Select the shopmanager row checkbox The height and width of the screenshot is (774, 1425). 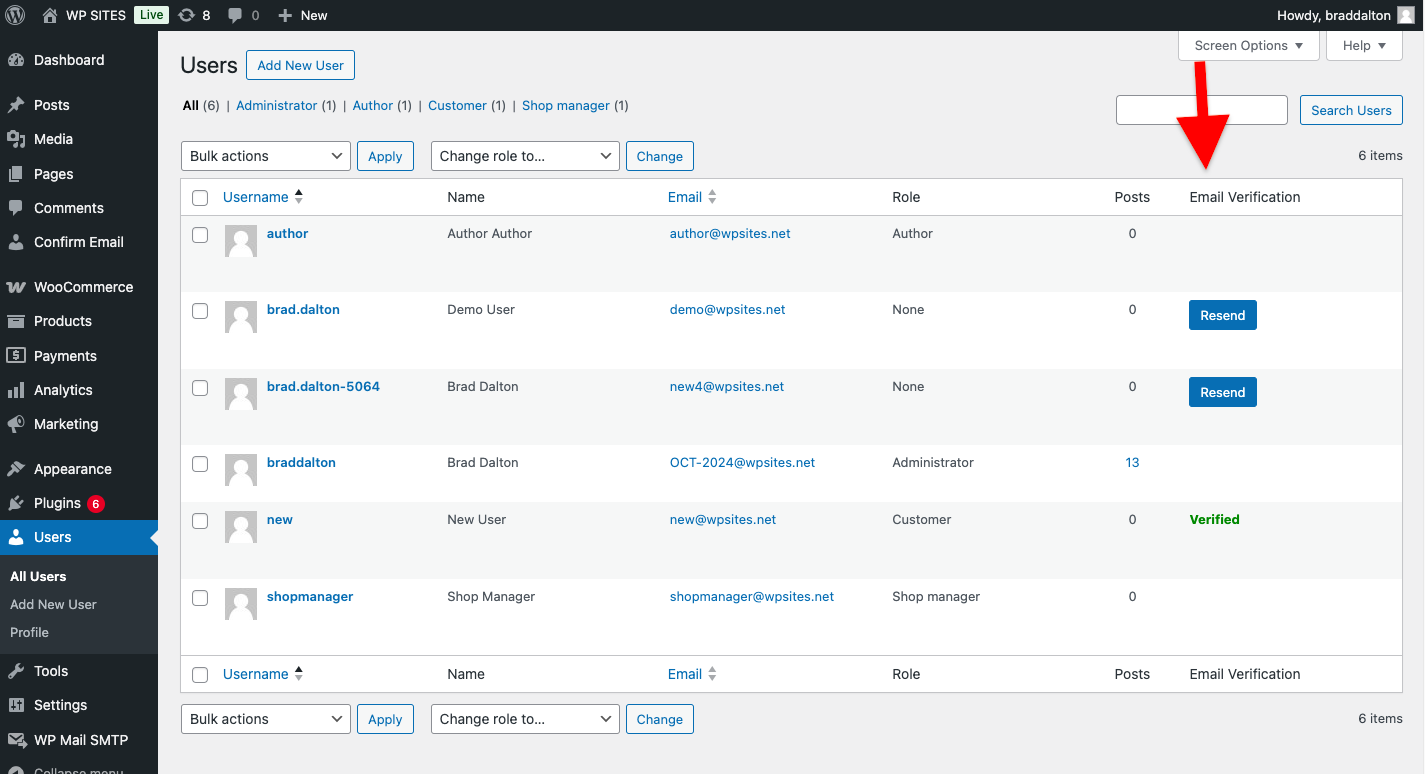point(200,598)
